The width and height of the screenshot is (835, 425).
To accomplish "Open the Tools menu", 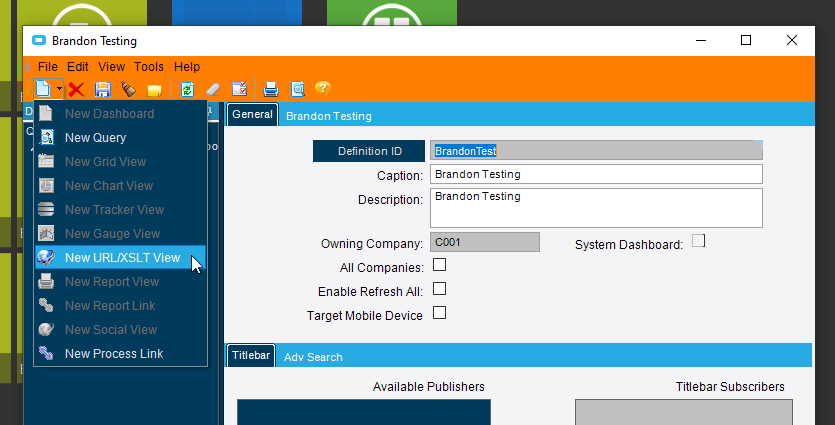I will click(149, 67).
